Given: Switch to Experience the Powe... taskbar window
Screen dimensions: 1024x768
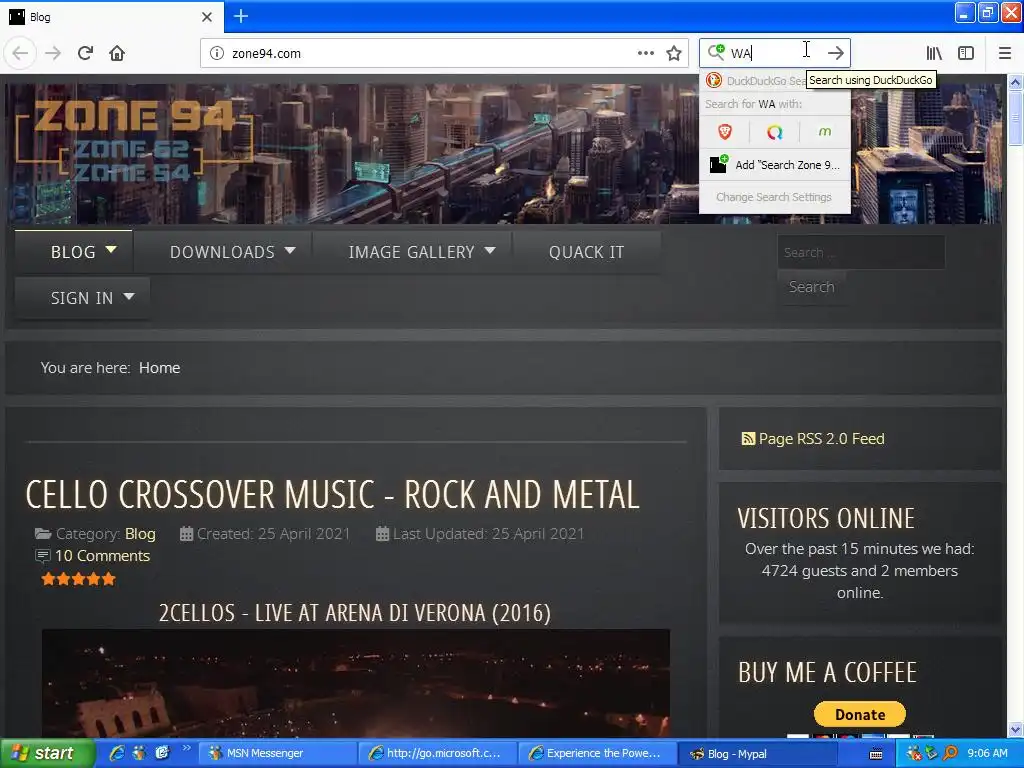Looking at the screenshot, I should [x=597, y=754].
